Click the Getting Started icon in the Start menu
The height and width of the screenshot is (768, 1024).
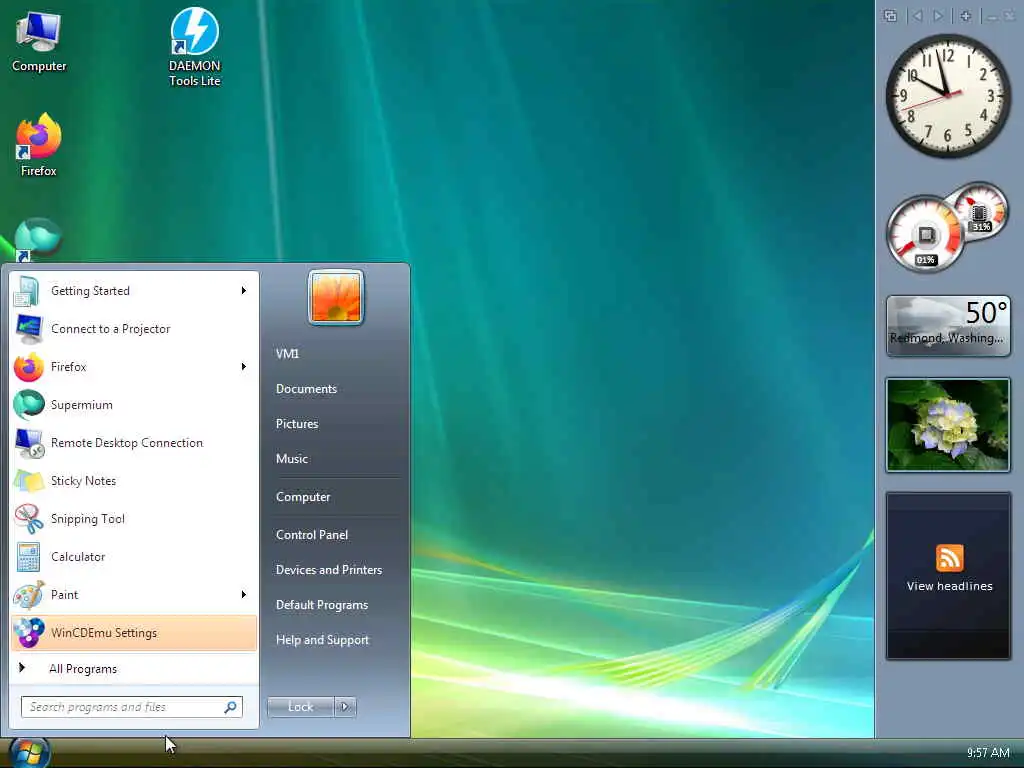tap(27, 291)
